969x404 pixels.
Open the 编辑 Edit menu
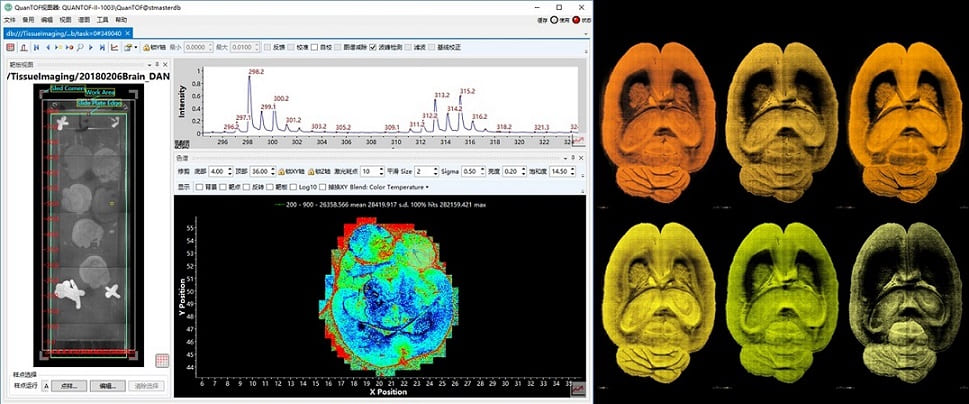point(47,20)
